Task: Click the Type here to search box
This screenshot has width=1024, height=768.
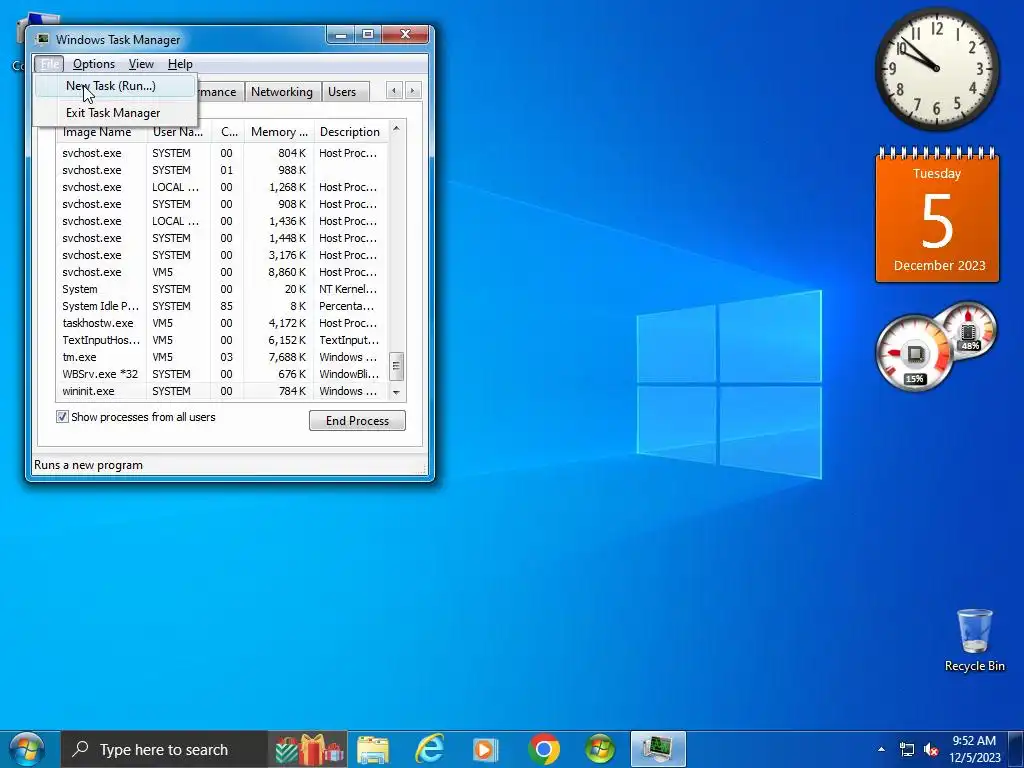Action: pos(164,750)
